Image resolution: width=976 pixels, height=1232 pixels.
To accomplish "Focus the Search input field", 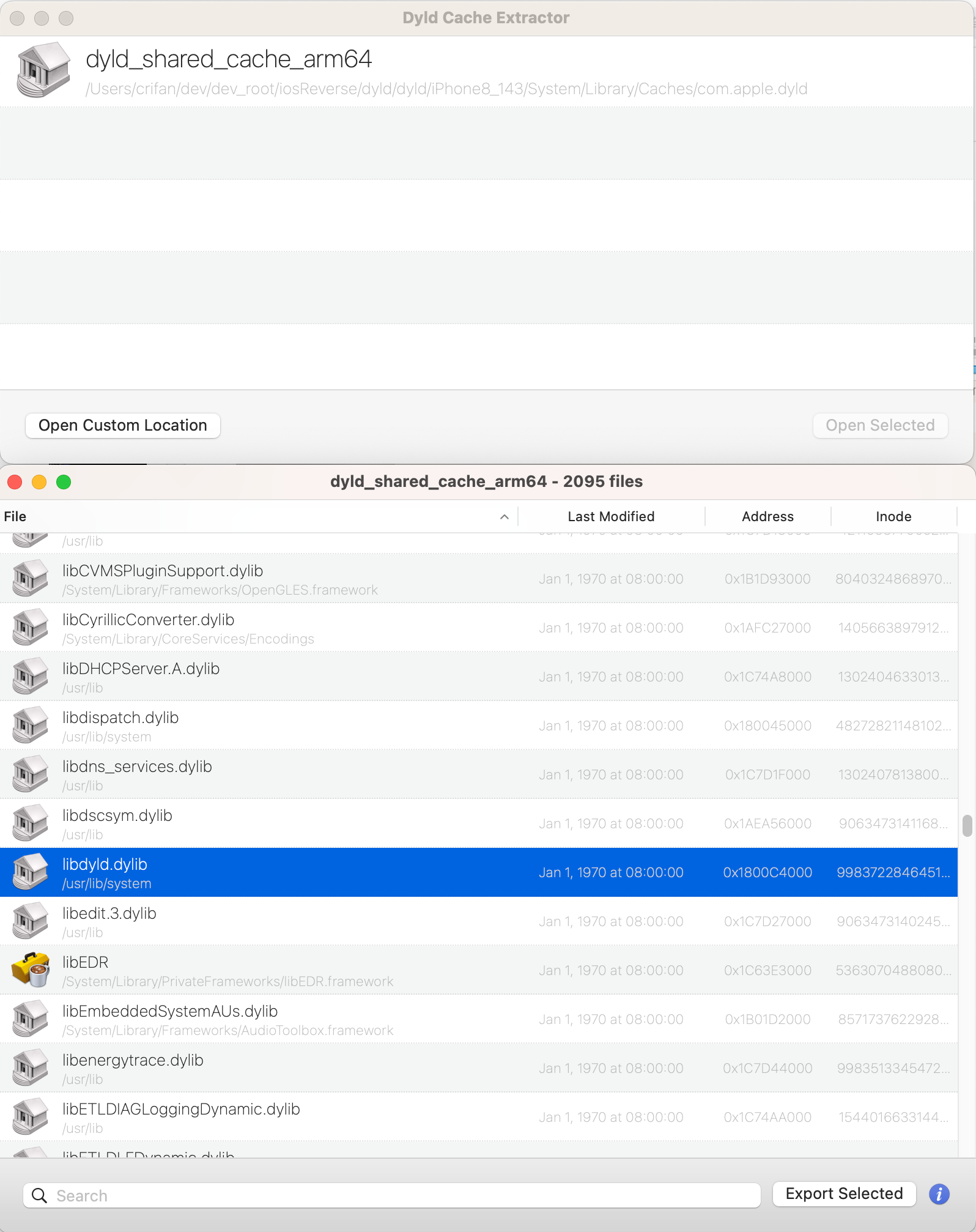I will (x=392, y=1195).
